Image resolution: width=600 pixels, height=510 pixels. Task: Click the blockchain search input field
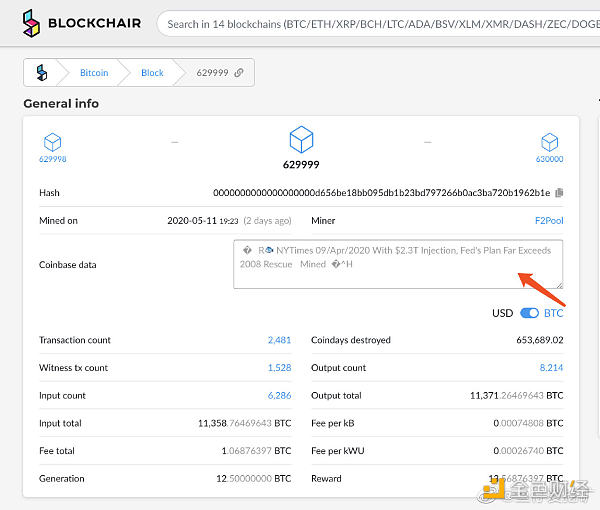coord(380,23)
